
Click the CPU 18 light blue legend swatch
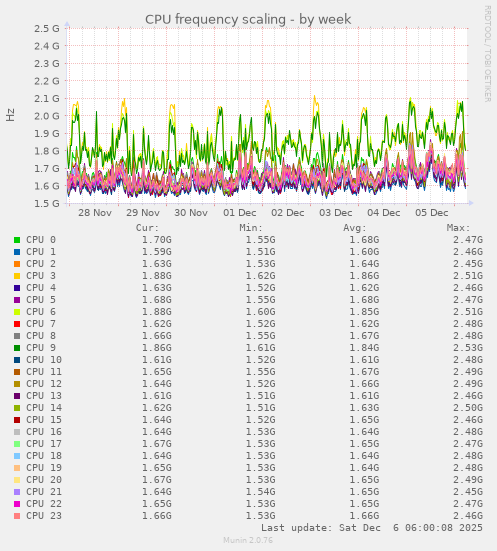[17, 456]
